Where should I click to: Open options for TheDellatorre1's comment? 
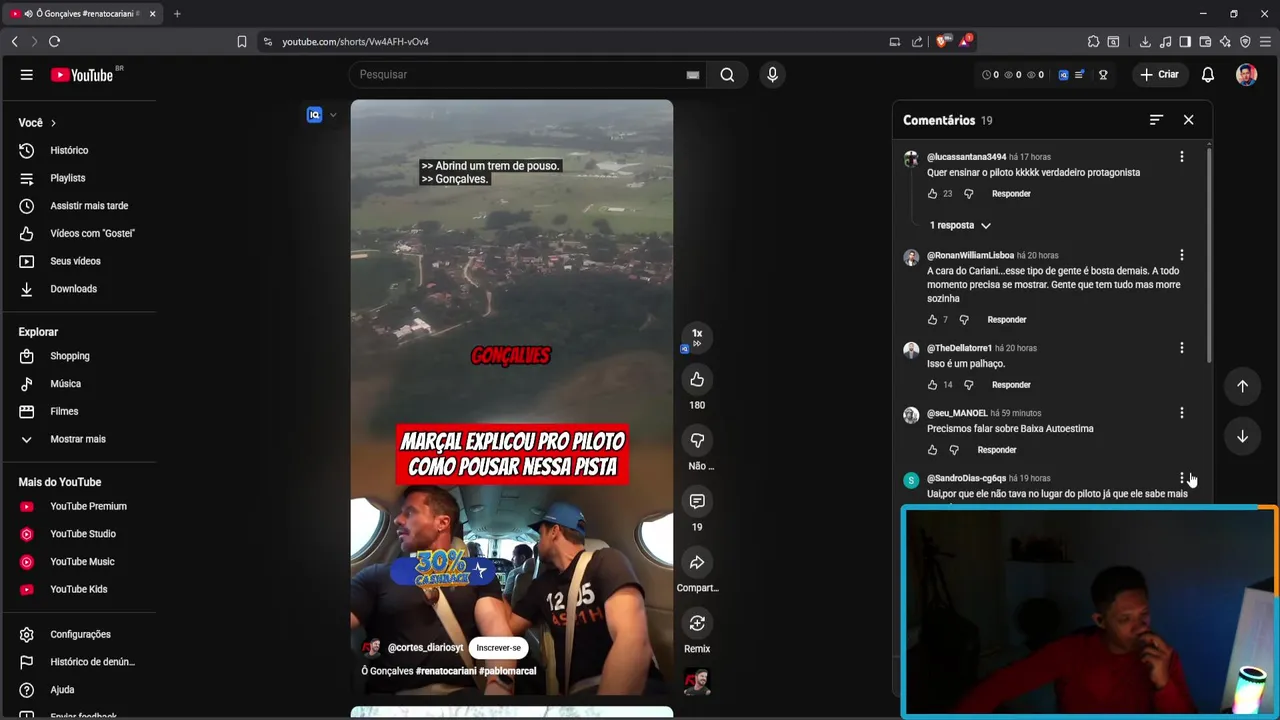point(1182,348)
